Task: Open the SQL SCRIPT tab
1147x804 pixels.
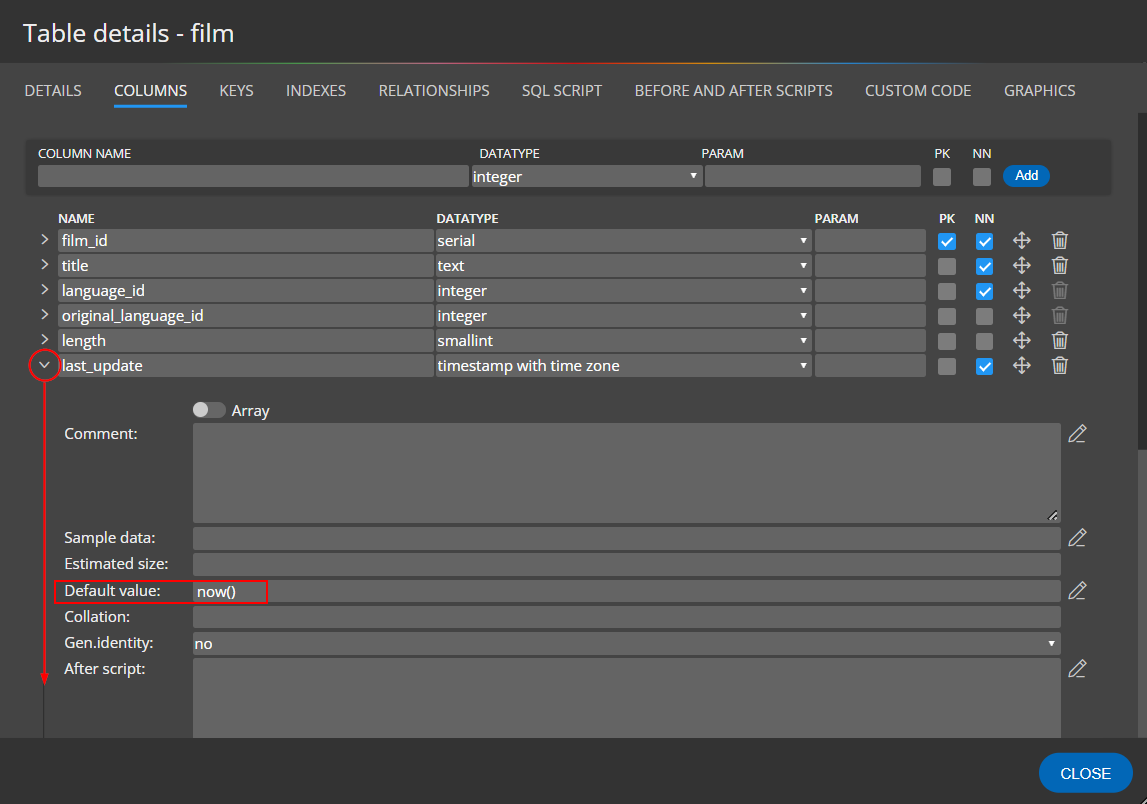Action: tap(561, 90)
